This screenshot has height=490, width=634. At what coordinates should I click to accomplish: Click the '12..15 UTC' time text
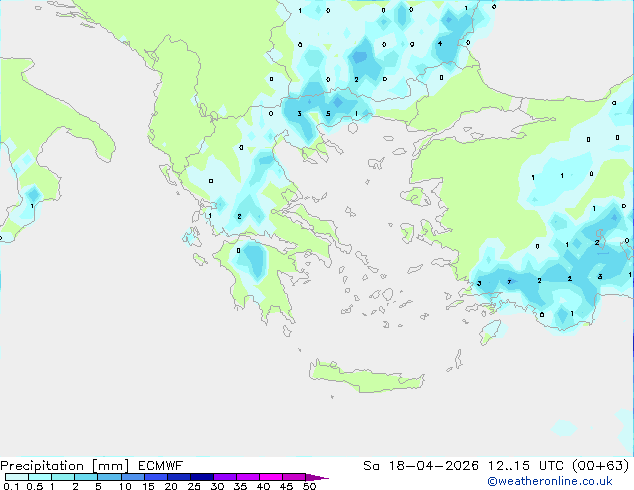tap(526, 466)
